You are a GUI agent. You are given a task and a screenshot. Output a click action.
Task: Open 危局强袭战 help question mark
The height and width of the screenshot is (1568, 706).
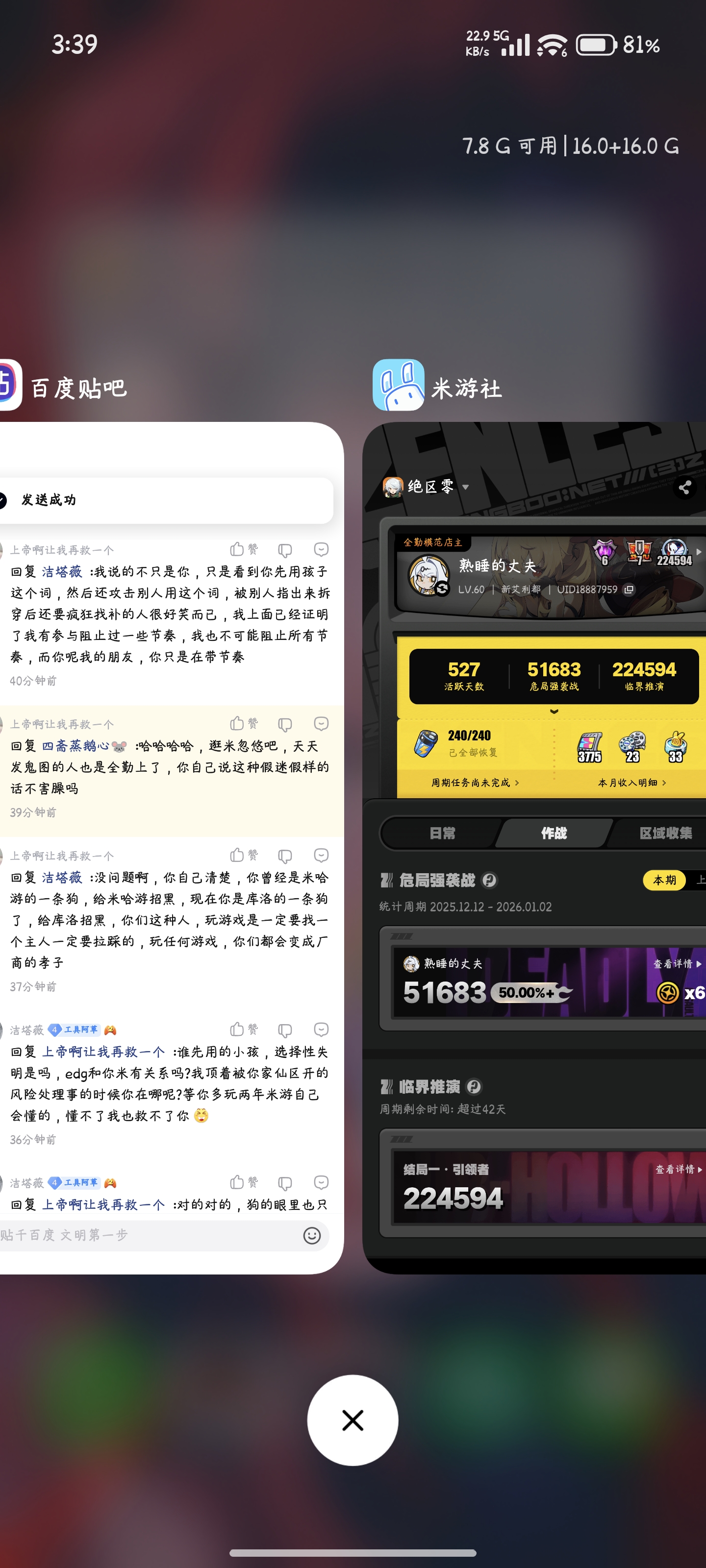point(489,880)
